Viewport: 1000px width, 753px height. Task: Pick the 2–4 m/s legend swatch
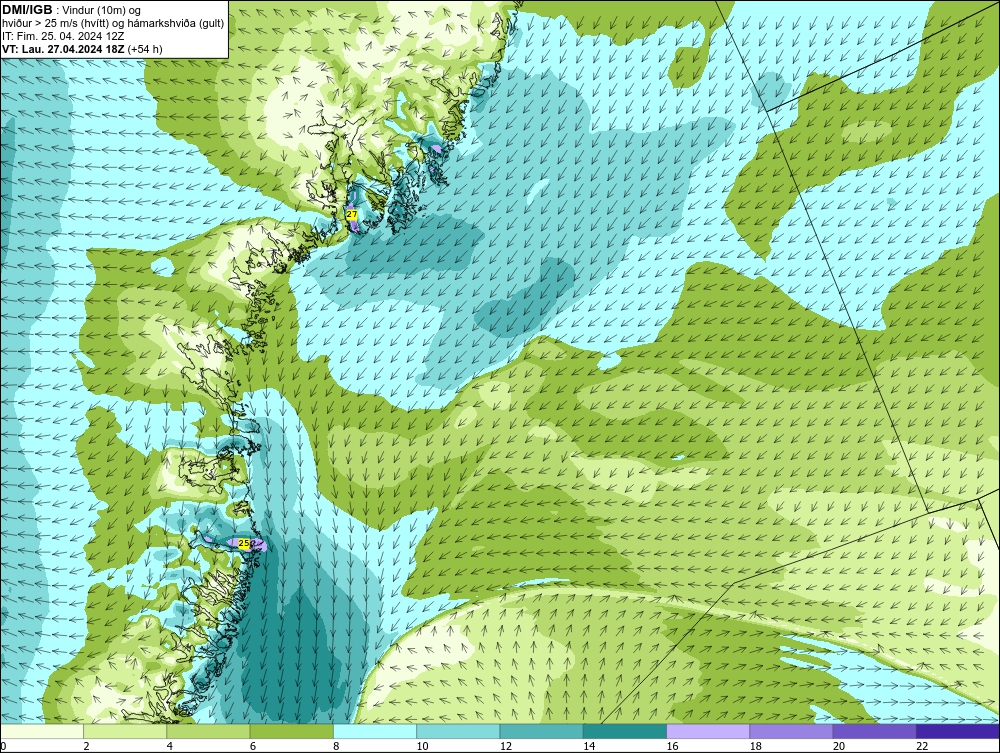pos(125,731)
